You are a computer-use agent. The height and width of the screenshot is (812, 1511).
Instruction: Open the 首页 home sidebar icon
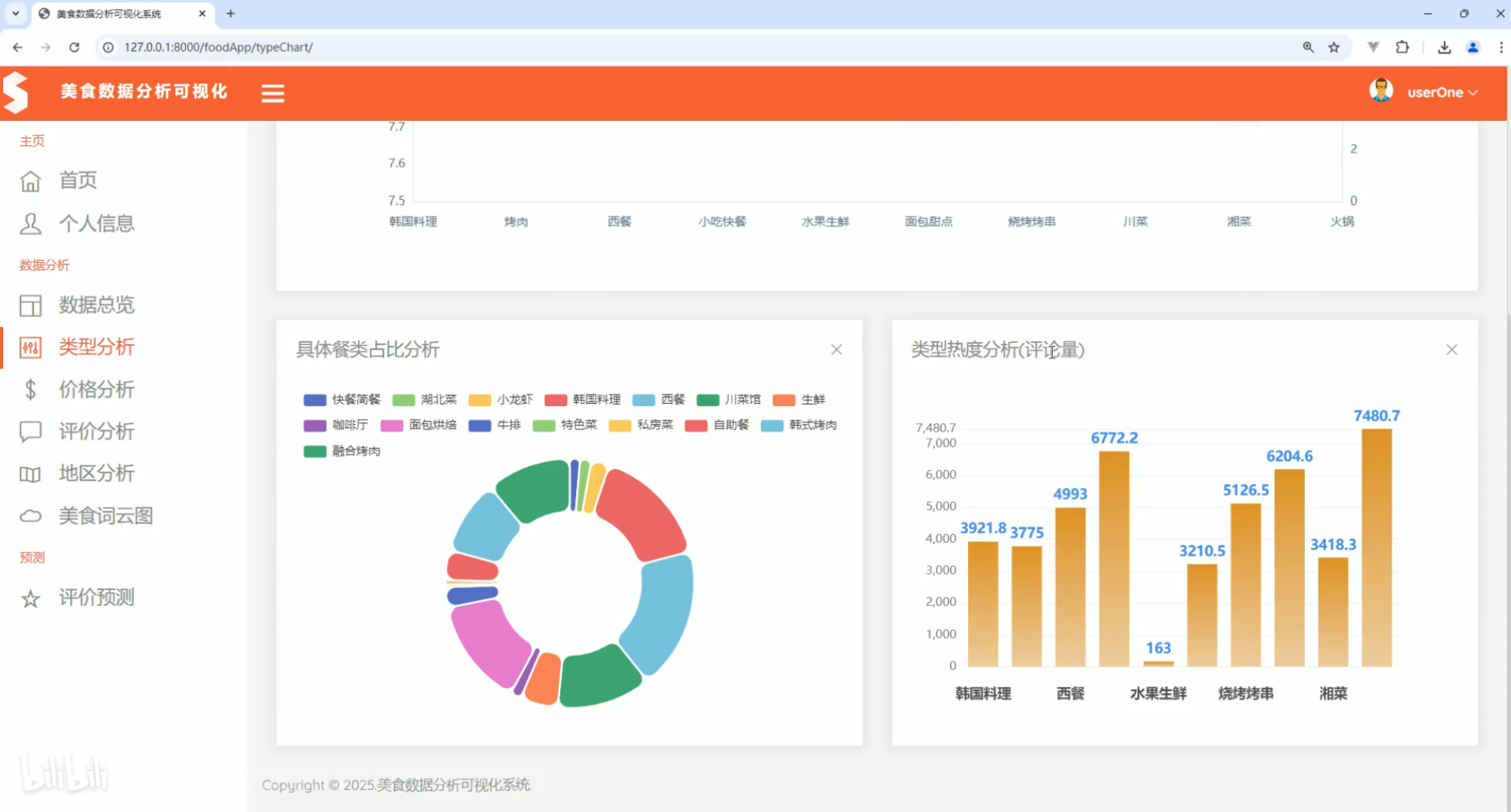pos(30,181)
